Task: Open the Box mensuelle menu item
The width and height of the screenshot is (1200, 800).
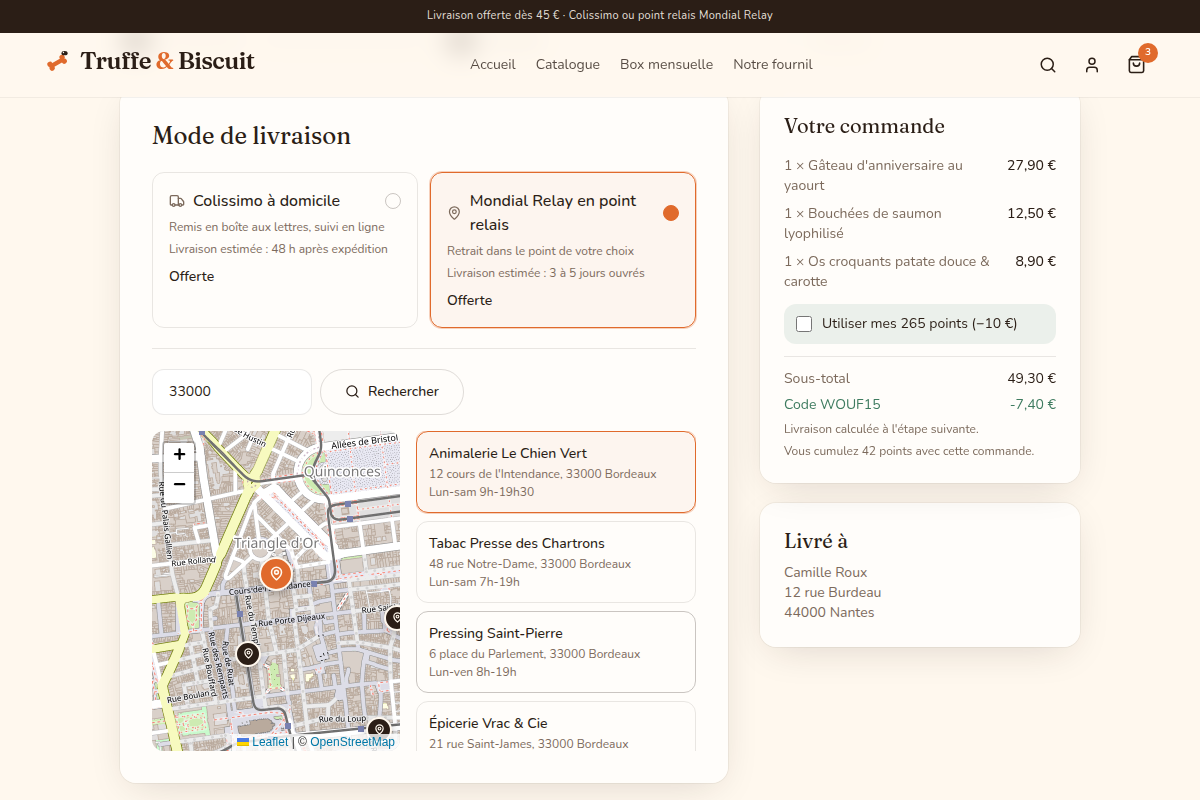Action: coord(666,65)
